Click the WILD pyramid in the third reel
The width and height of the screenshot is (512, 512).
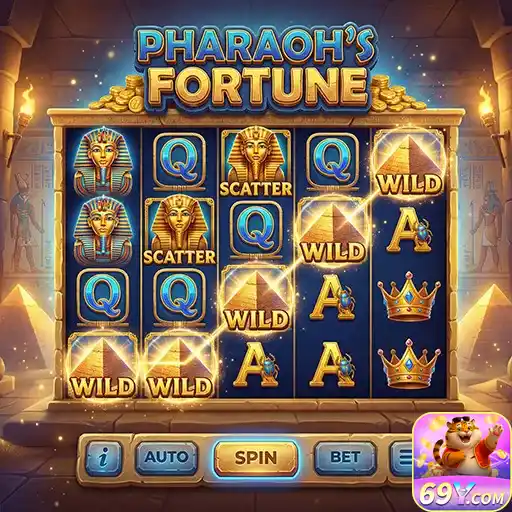click(256, 299)
